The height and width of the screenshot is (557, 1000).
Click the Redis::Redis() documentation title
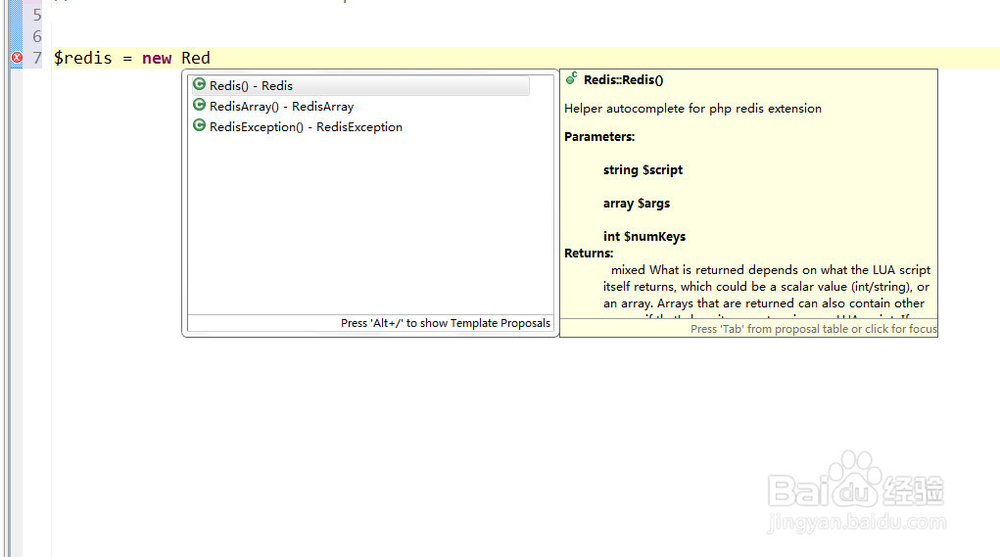tap(623, 80)
